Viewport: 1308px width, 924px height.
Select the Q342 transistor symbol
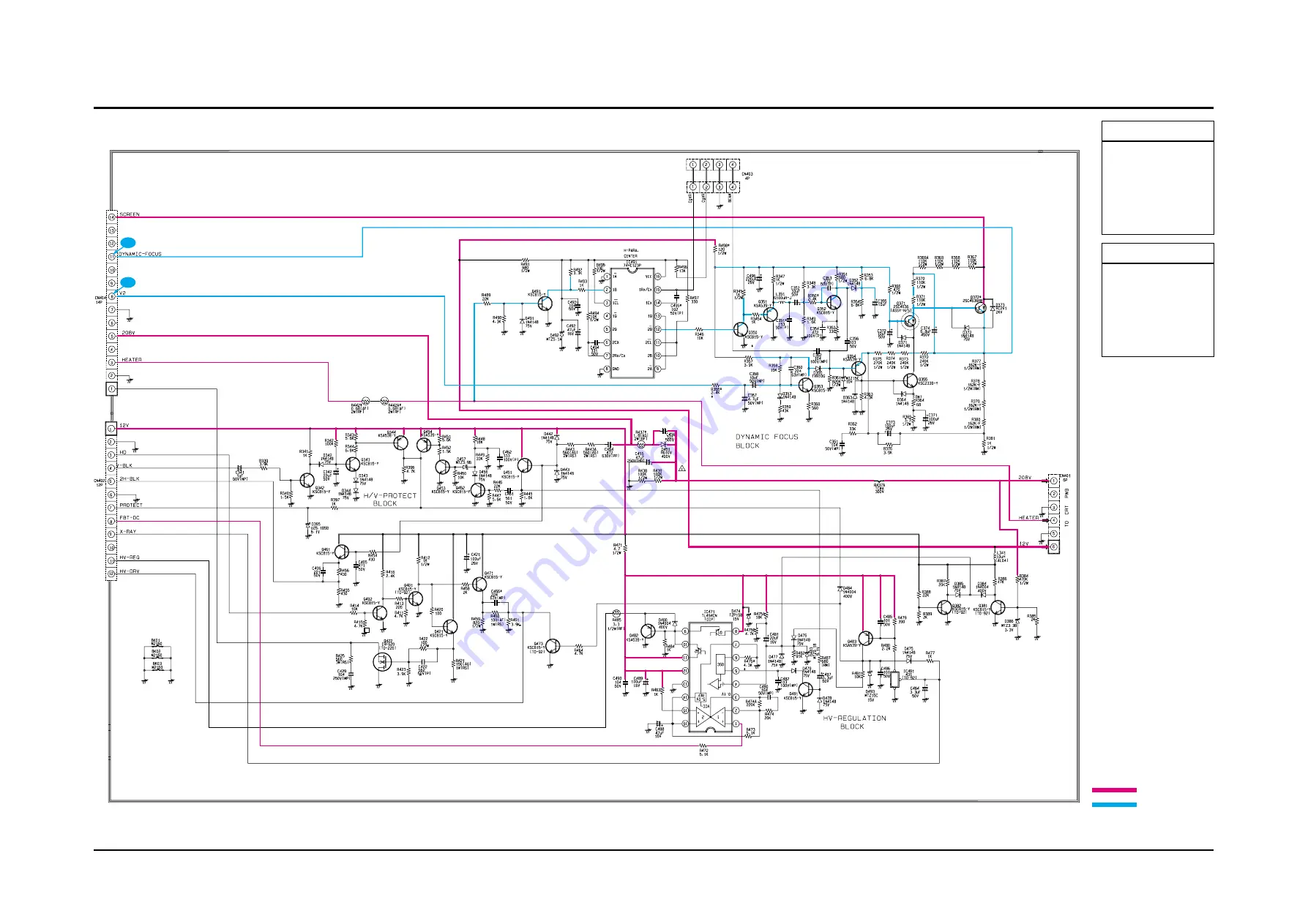(307, 480)
